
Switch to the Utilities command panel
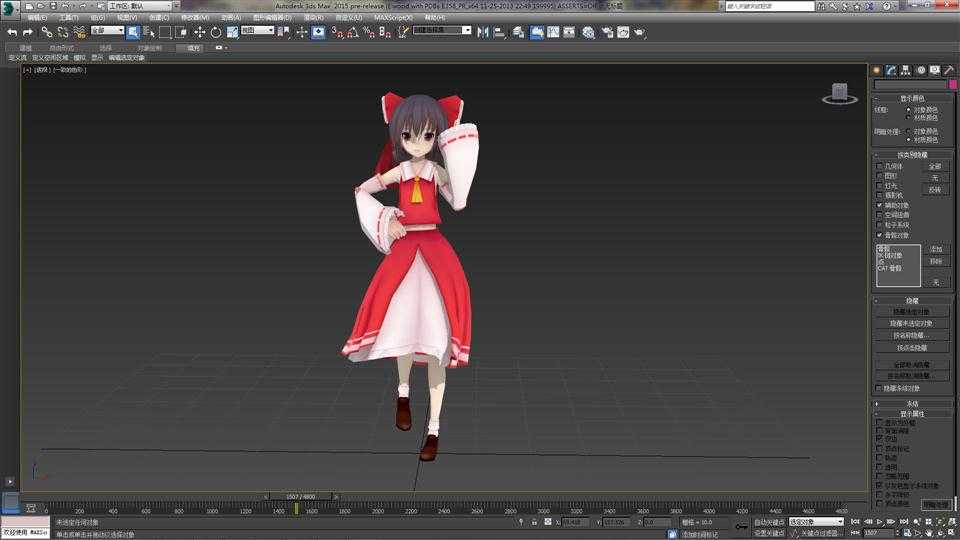[949, 70]
